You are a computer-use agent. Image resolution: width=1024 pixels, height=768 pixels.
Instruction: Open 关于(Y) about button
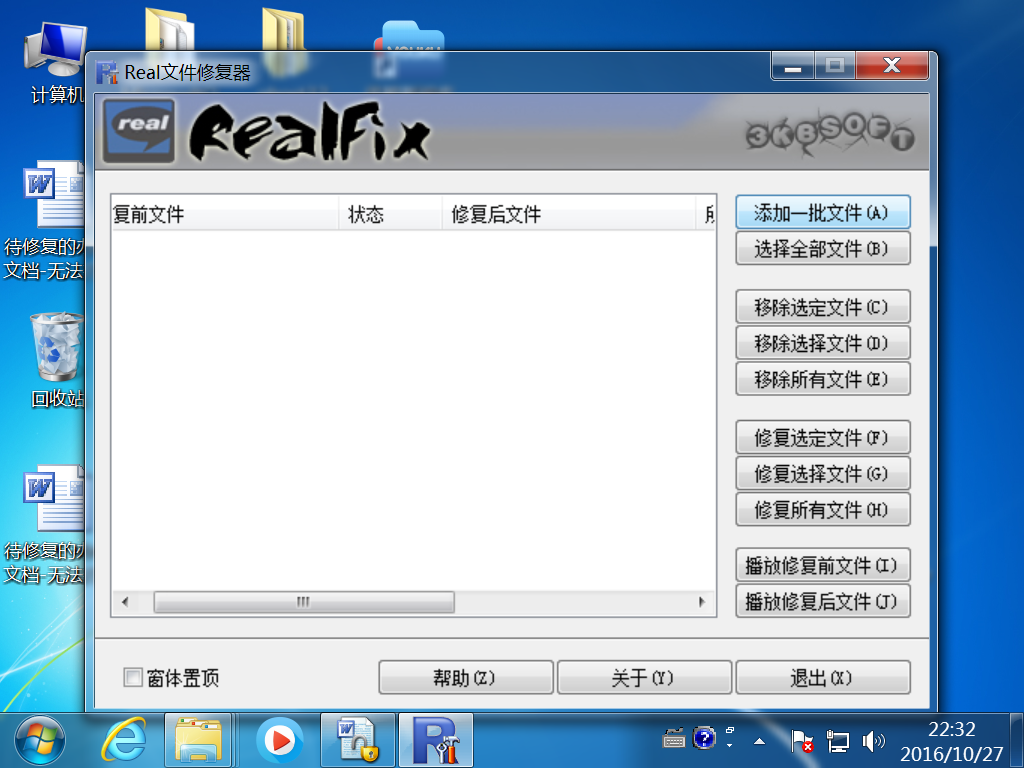pyautogui.click(x=644, y=677)
